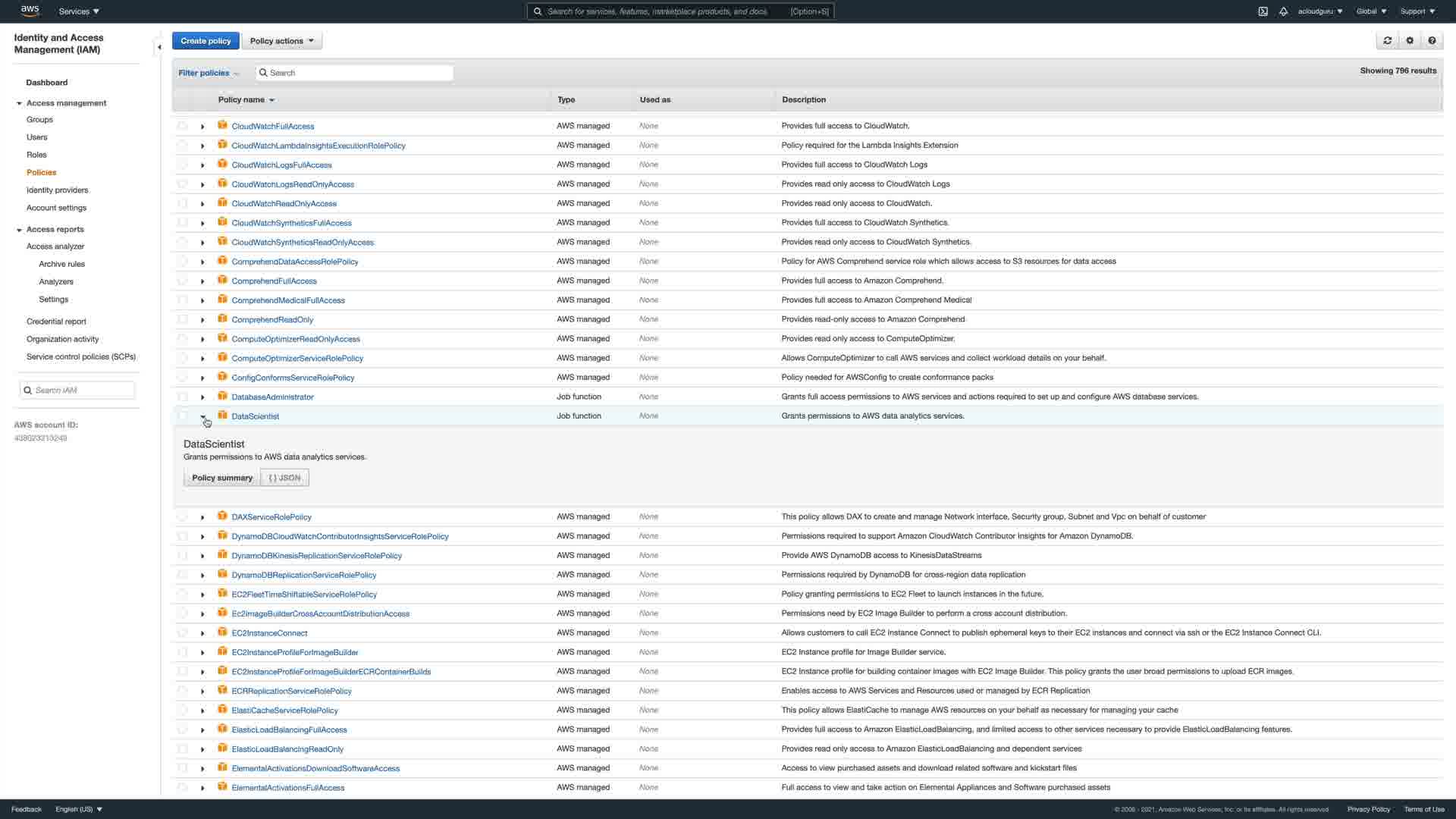
Task: Check the CloudWatchFullAccess policy checkbox
Action: click(x=182, y=126)
